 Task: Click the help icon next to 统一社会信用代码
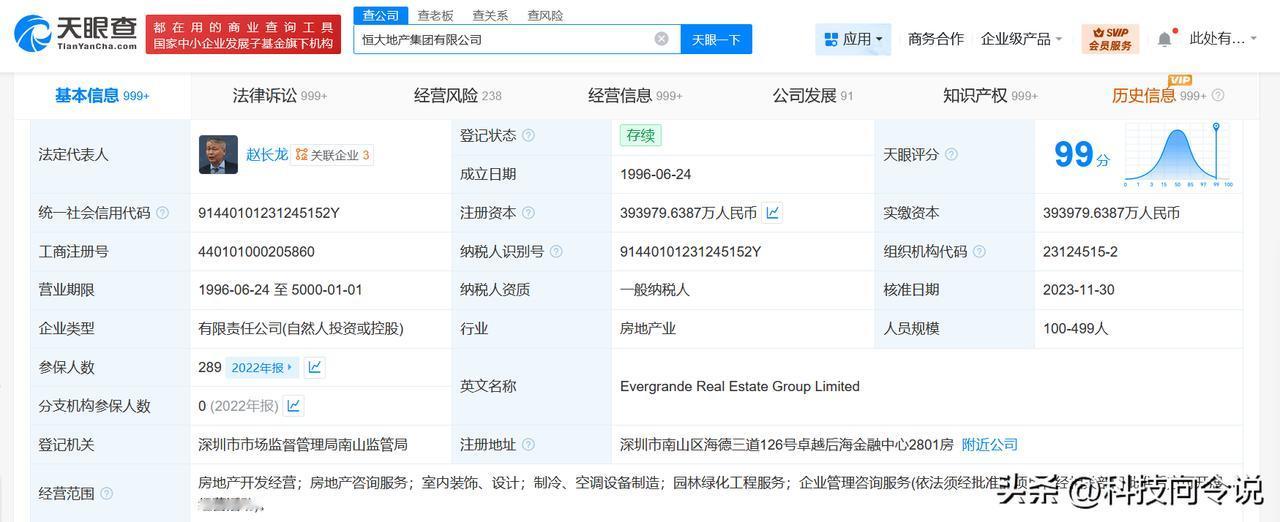pyautogui.click(x=163, y=213)
